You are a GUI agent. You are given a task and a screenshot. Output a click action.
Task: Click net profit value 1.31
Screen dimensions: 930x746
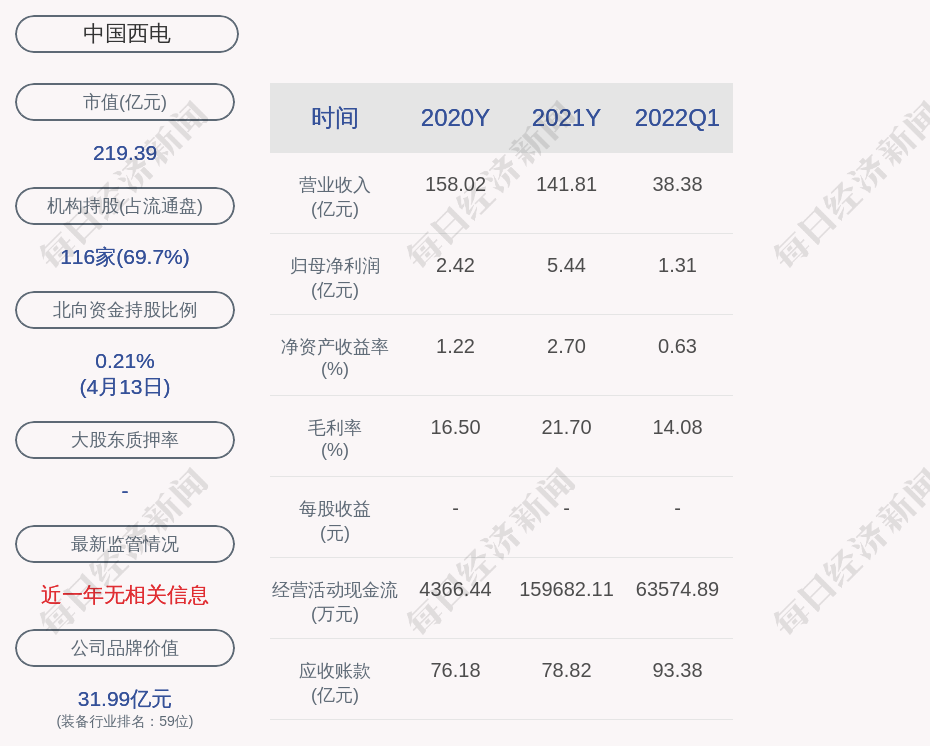tap(677, 265)
